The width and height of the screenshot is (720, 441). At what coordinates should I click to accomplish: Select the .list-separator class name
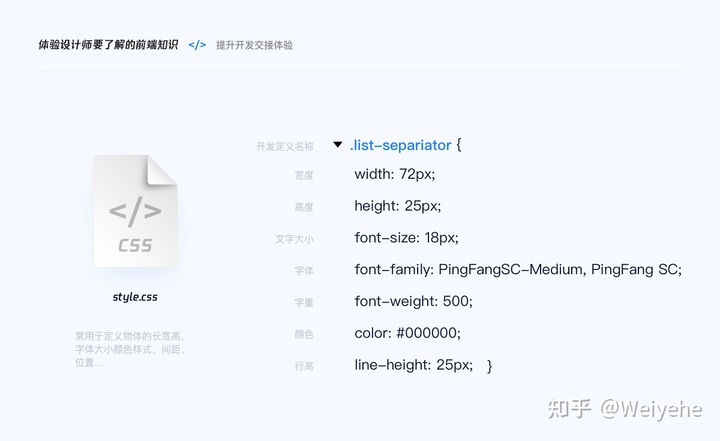point(401,145)
